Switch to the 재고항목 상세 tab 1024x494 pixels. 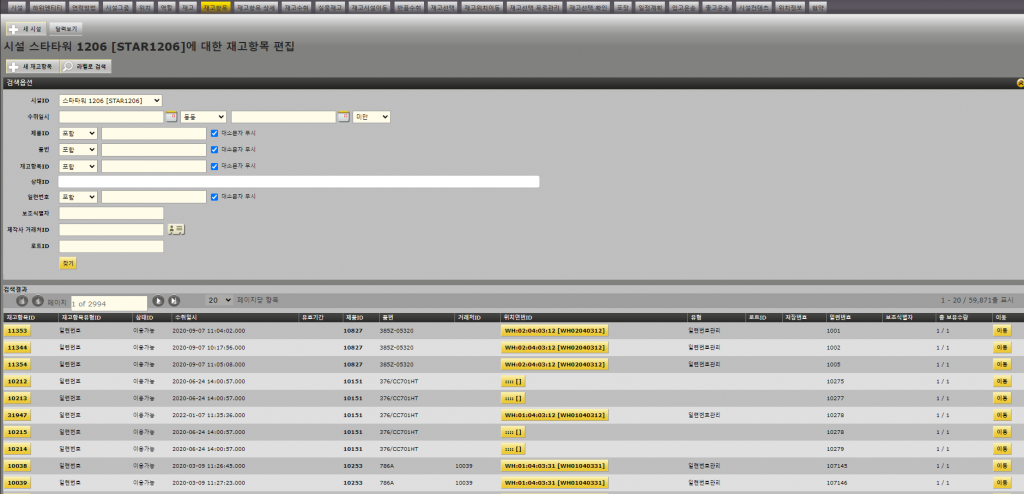pyautogui.click(x=257, y=6)
